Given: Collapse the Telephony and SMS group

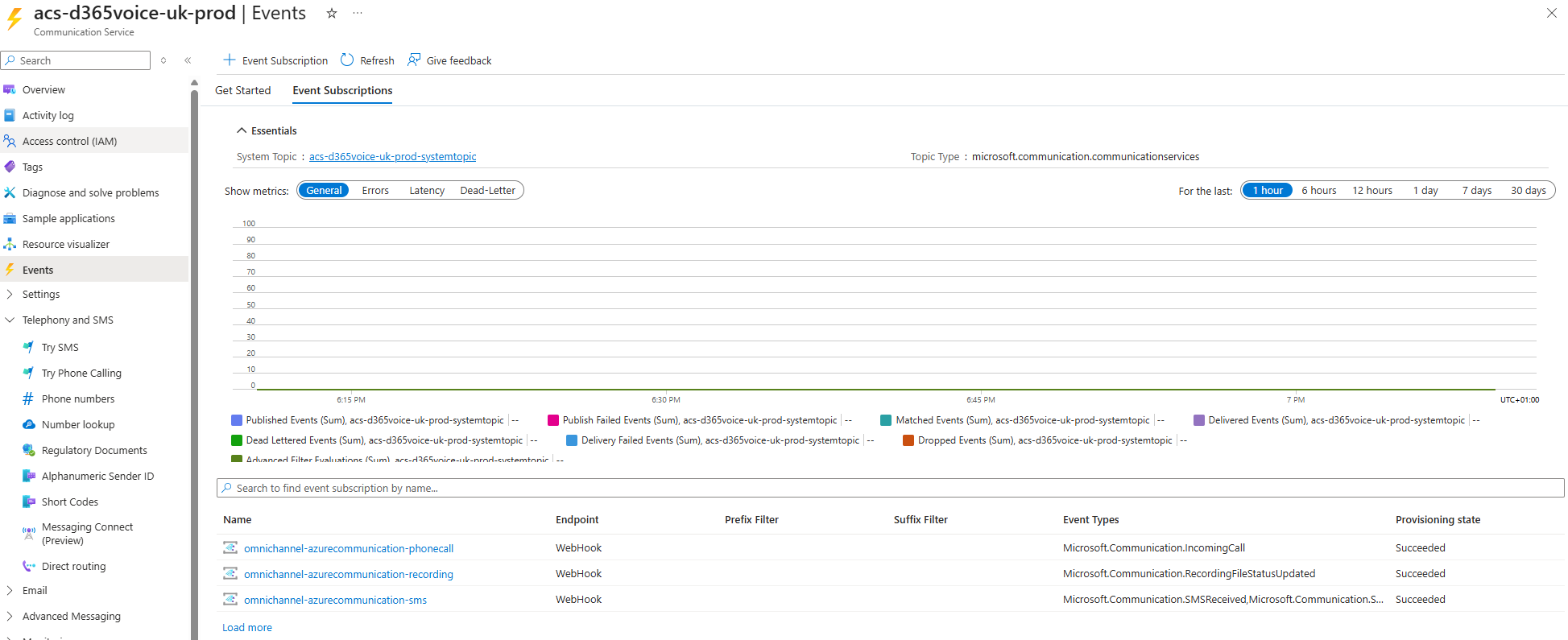Looking at the screenshot, I should (10, 320).
